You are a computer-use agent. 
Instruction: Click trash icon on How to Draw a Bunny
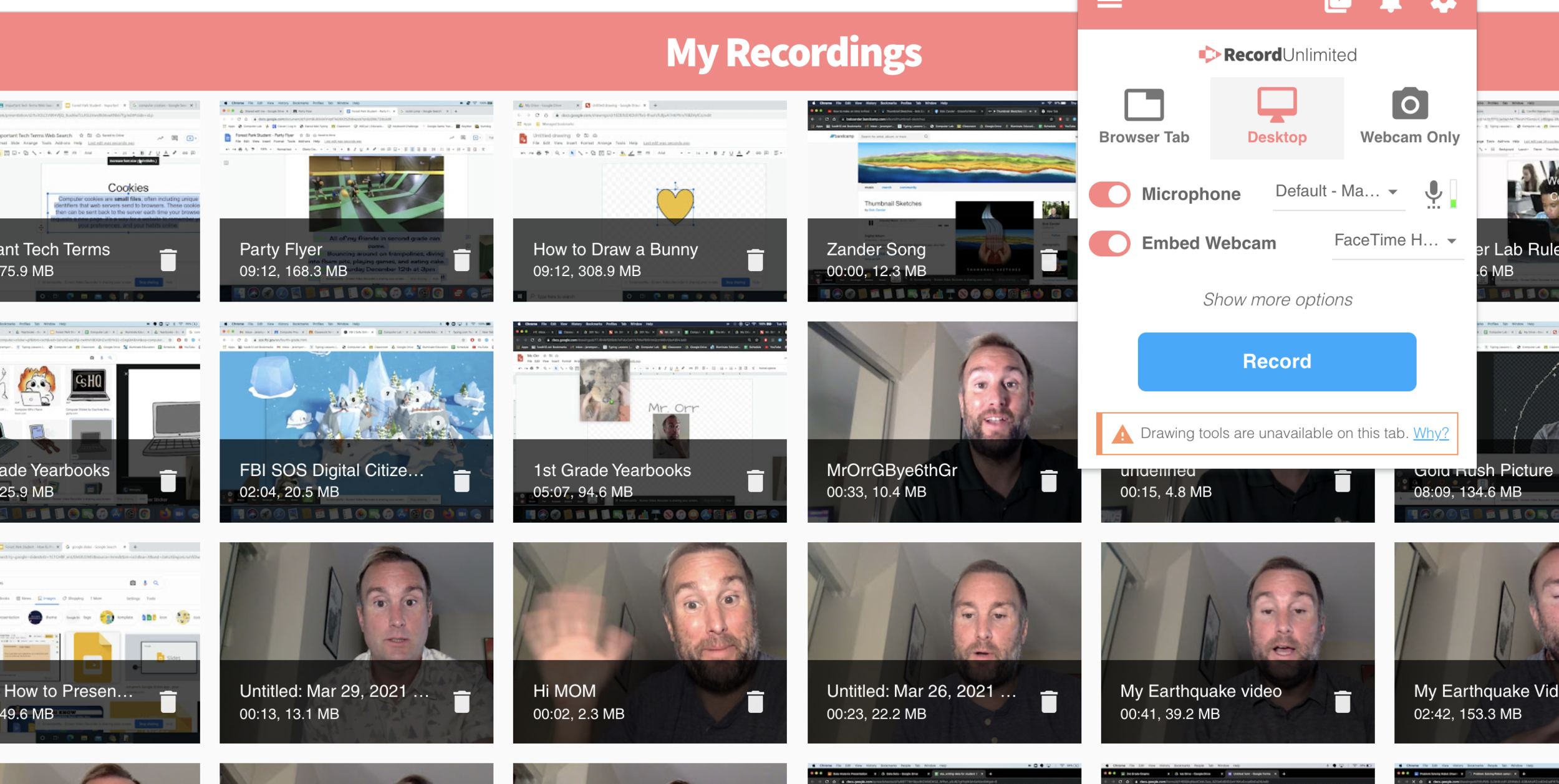[x=755, y=260]
